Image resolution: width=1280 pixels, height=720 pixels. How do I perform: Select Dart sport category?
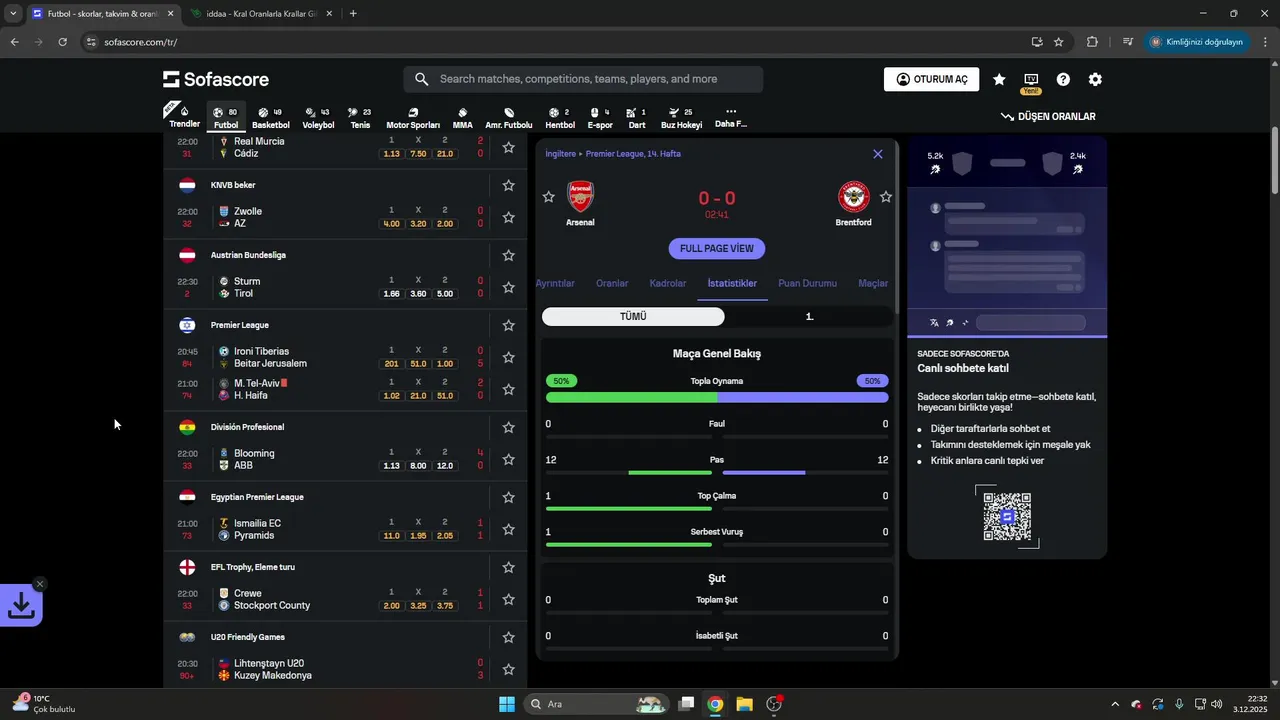coord(636,118)
